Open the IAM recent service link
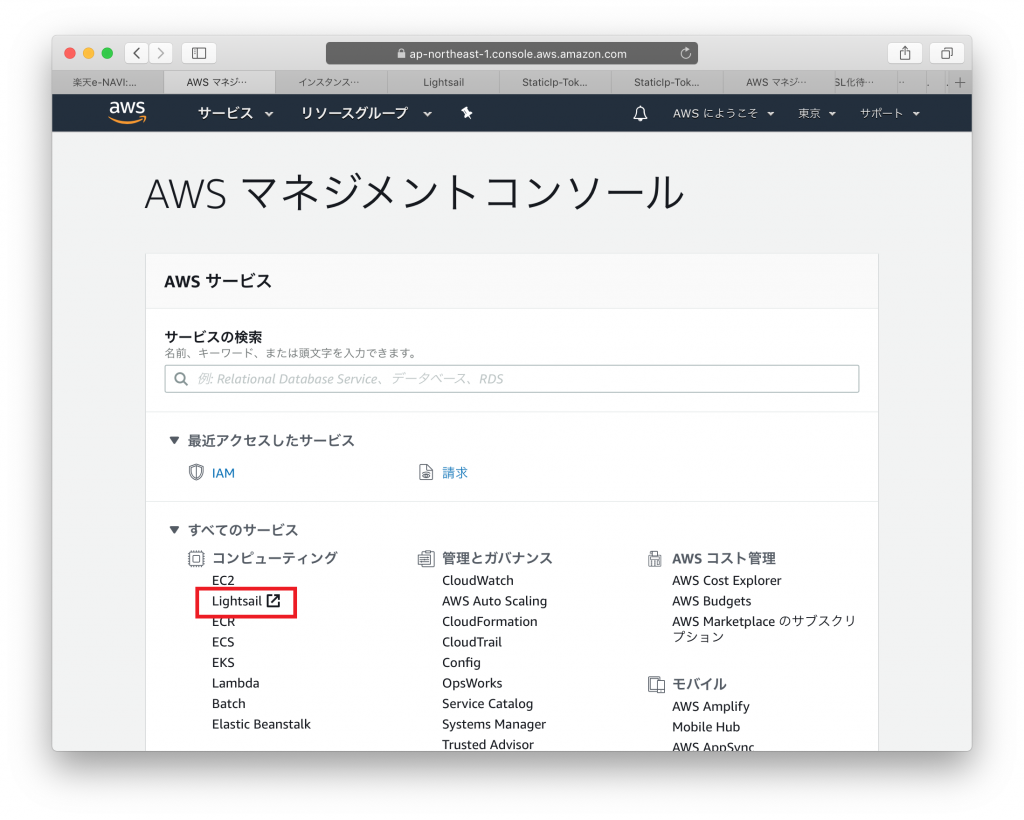The image size is (1024, 820). [x=223, y=473]
